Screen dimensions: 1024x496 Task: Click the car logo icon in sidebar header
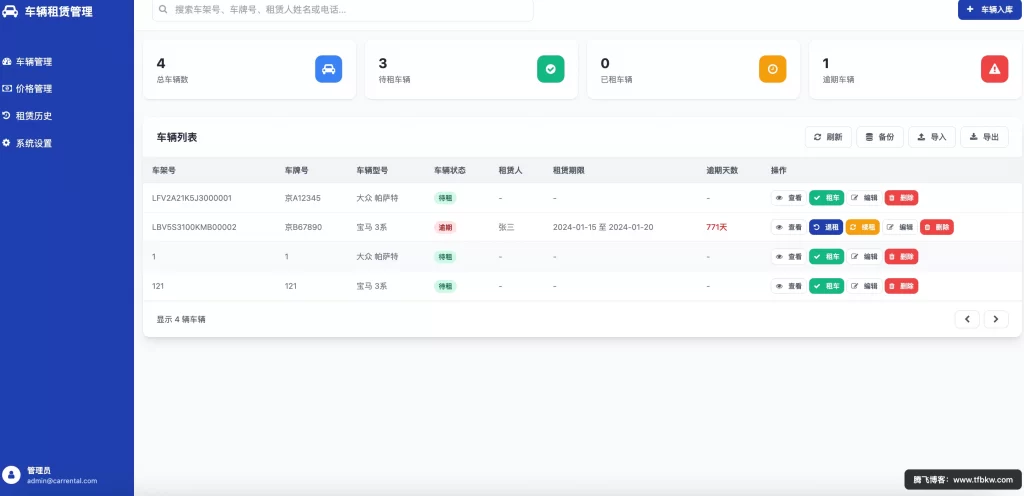10,11
